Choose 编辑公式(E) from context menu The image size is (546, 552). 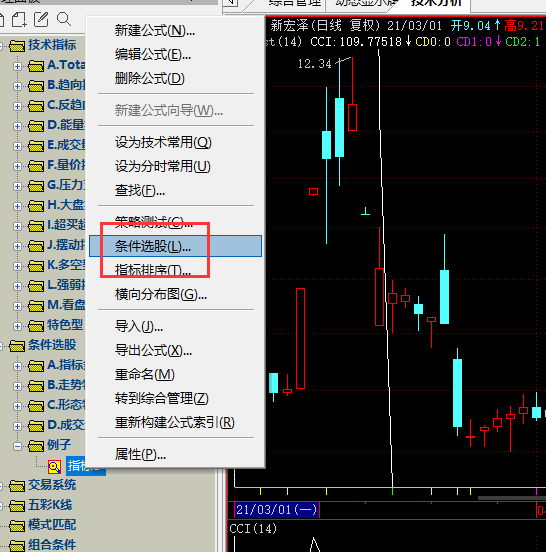pyautogui.click(x=175, y=55)
